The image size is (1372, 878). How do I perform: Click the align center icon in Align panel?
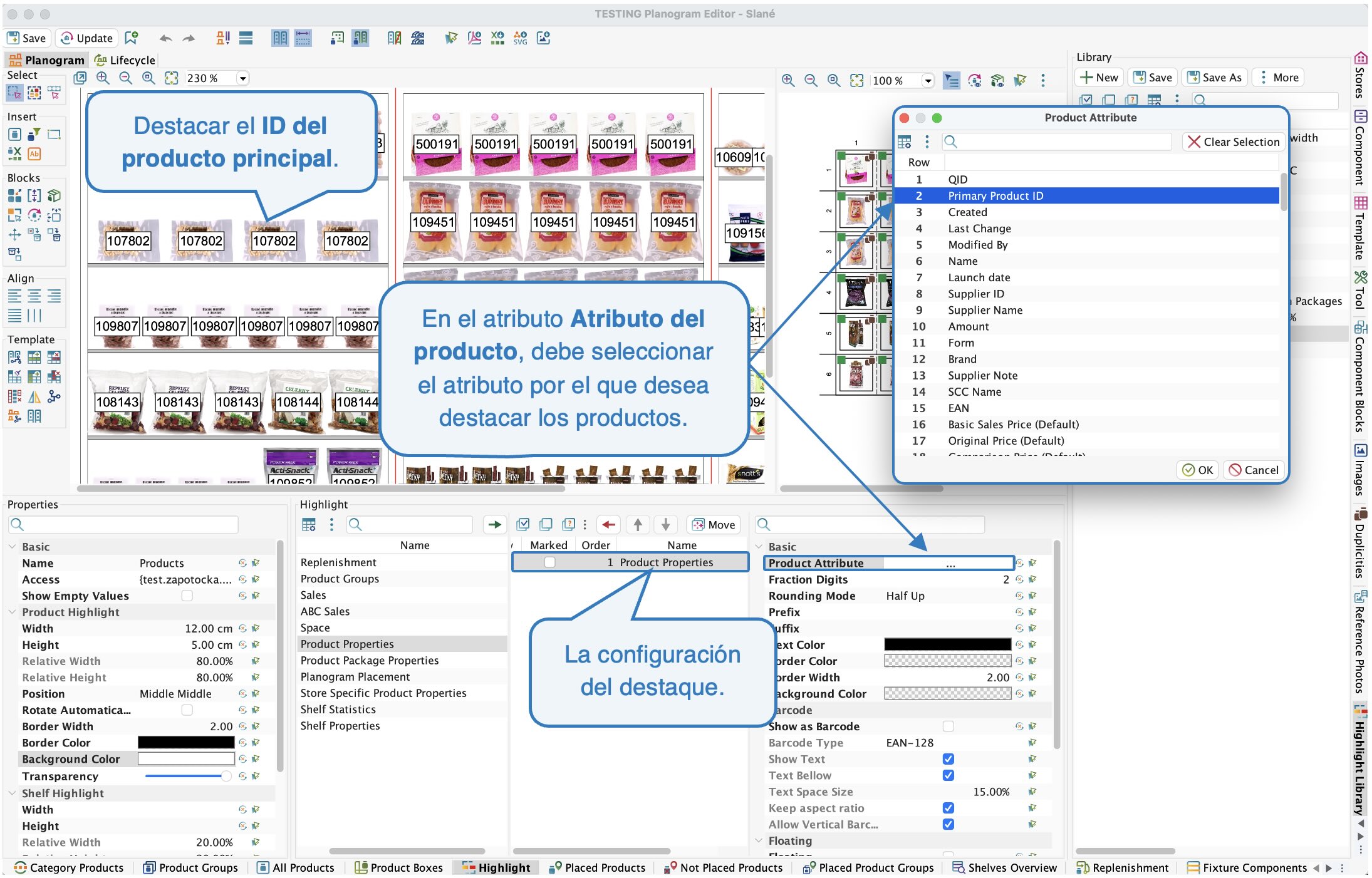tap(34, 296)
